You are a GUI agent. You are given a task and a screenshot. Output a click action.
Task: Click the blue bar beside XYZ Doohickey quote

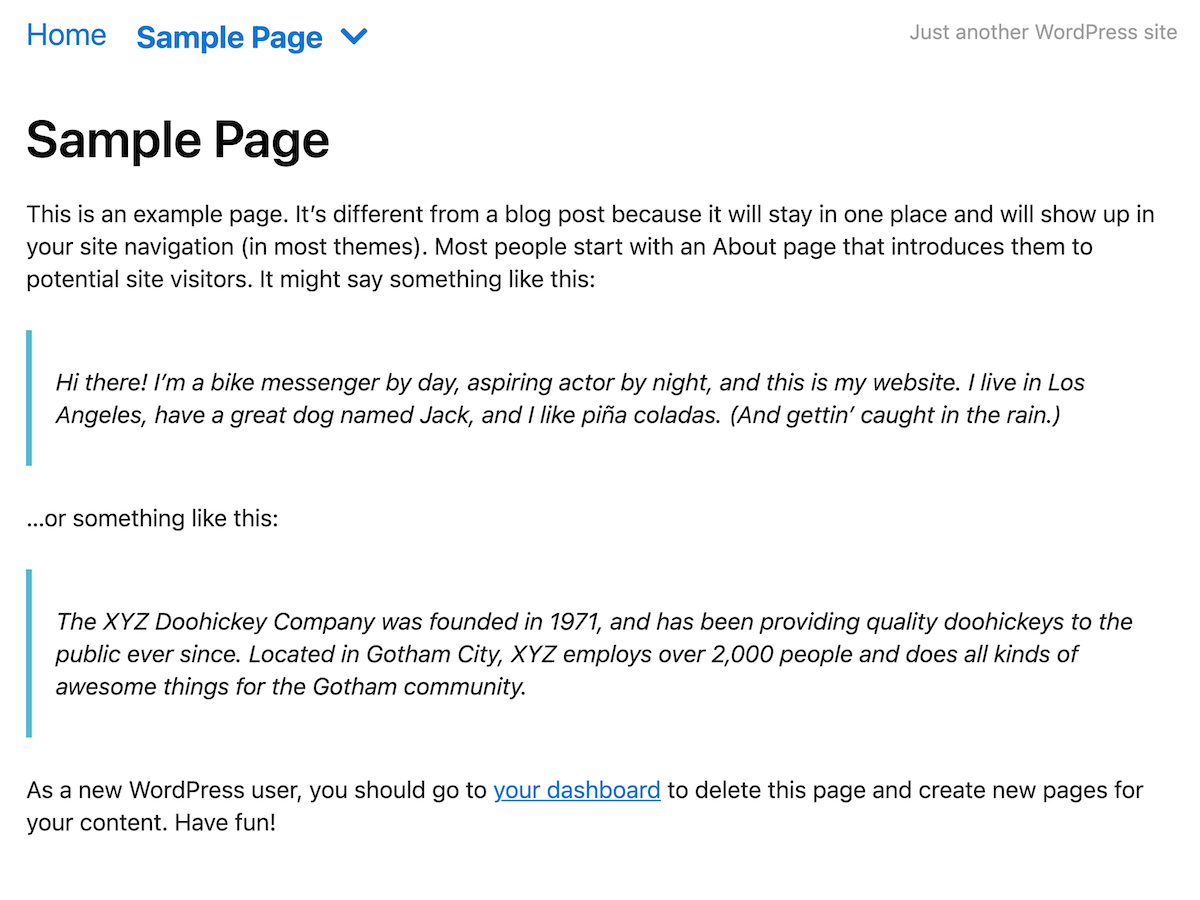coord(29,653)
